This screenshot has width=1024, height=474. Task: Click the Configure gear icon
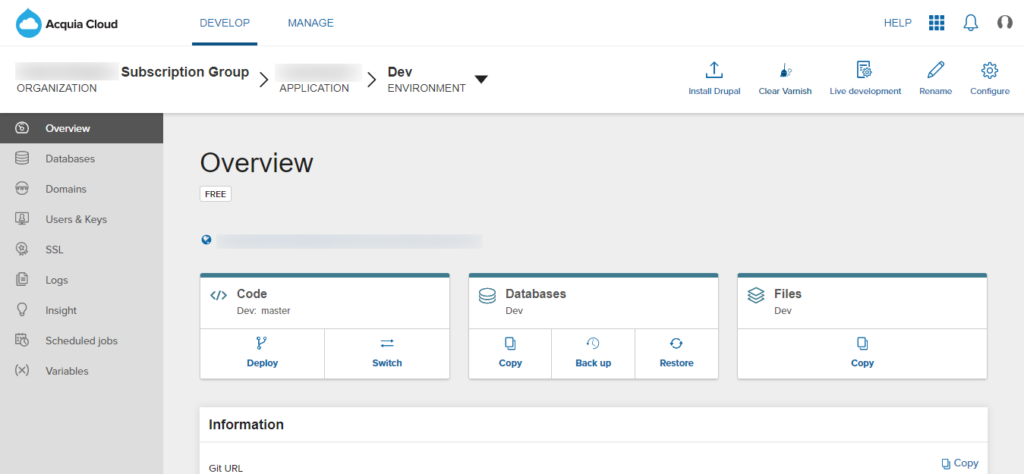click(x=989, y=70)
